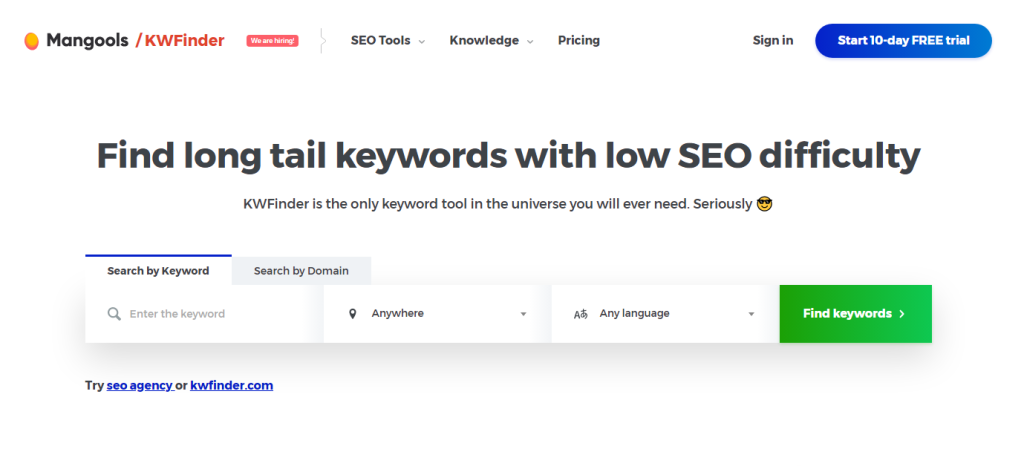The height and width of the screenshot is (466, 1024).
Task: Click the magnifying glass search icon
Action: coord(114,314)
